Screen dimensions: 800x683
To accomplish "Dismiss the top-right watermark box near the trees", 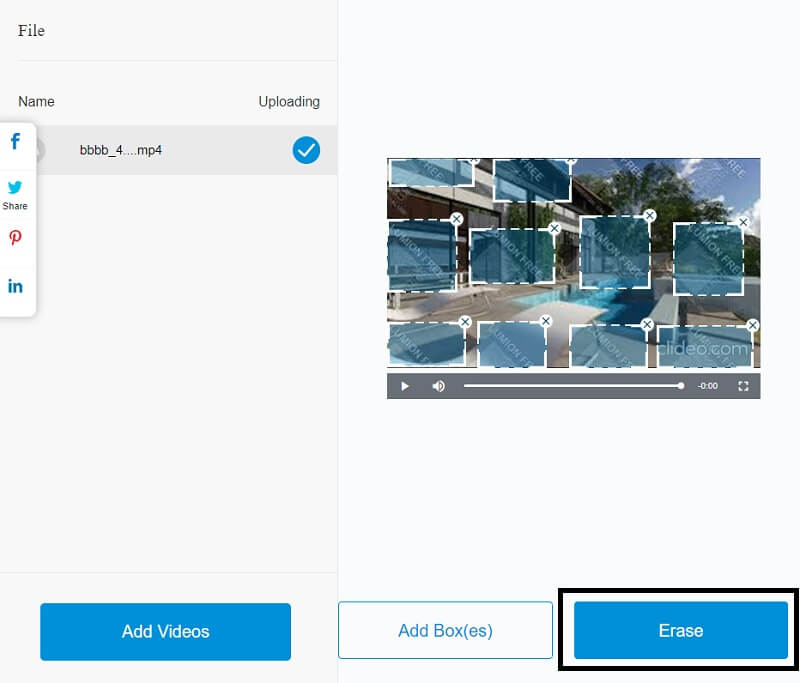I will pos(743,222).
